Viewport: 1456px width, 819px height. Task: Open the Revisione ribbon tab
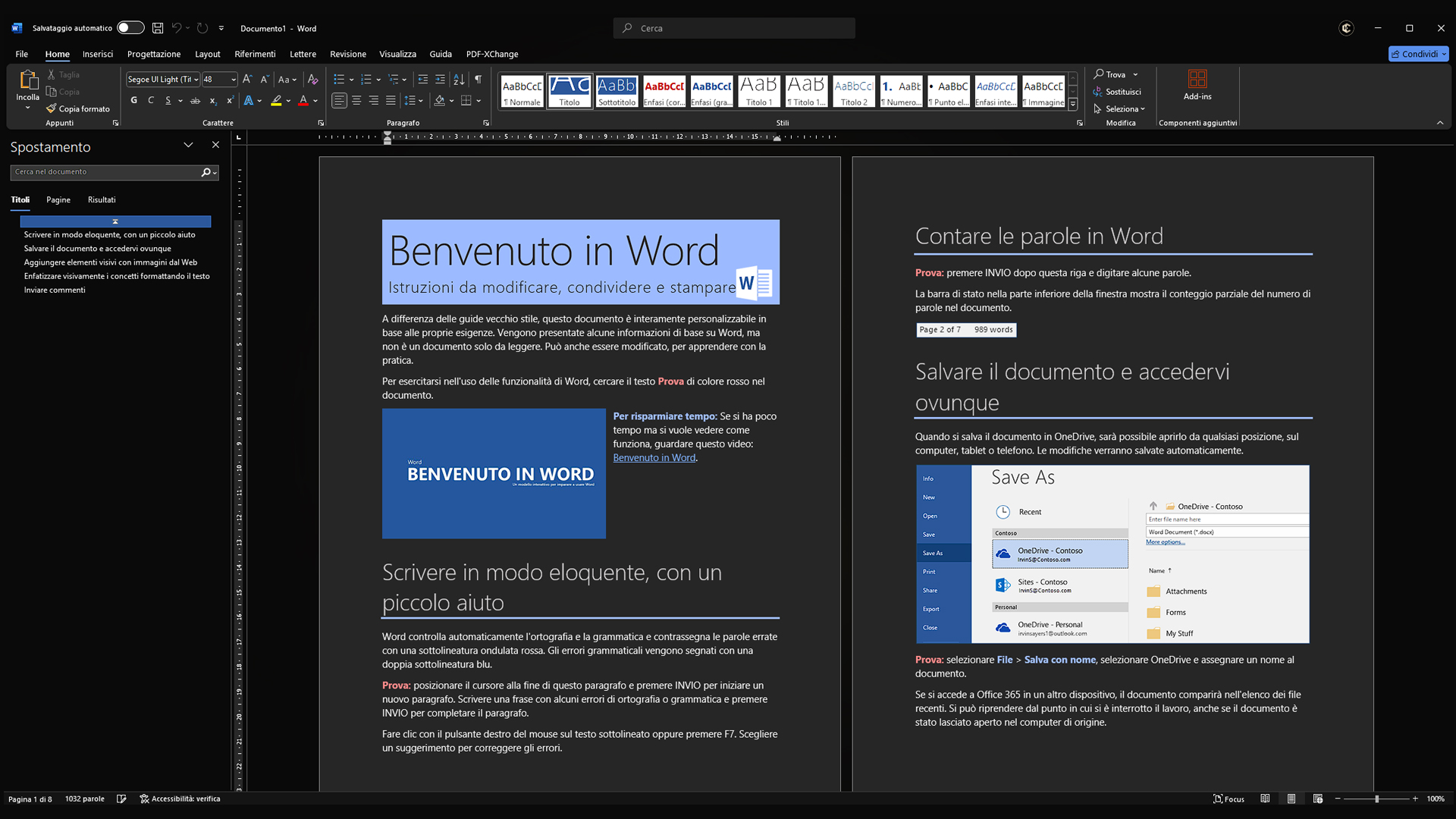point(348,54)
